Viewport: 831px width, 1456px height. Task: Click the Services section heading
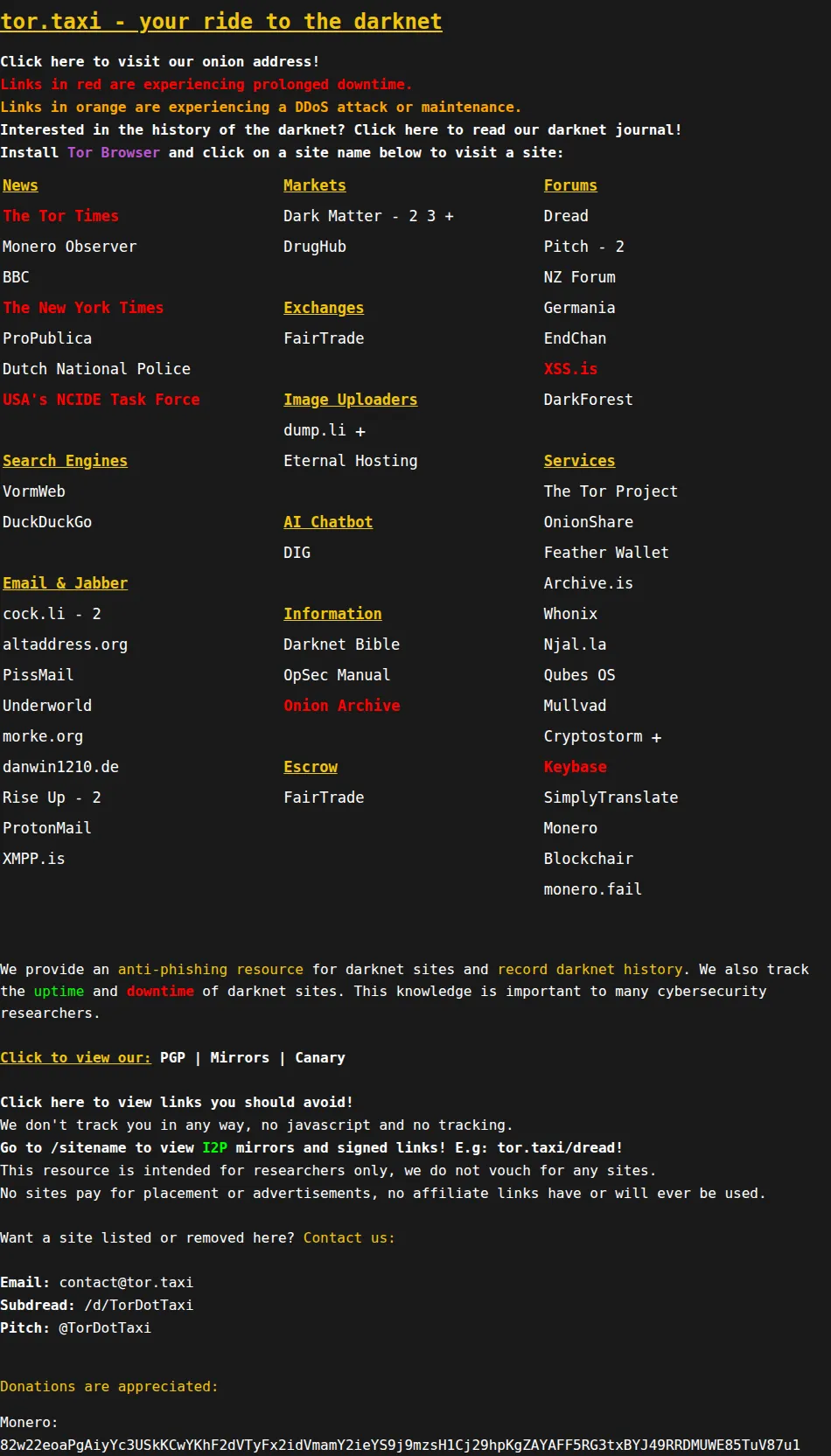click(x=580, y=461)
